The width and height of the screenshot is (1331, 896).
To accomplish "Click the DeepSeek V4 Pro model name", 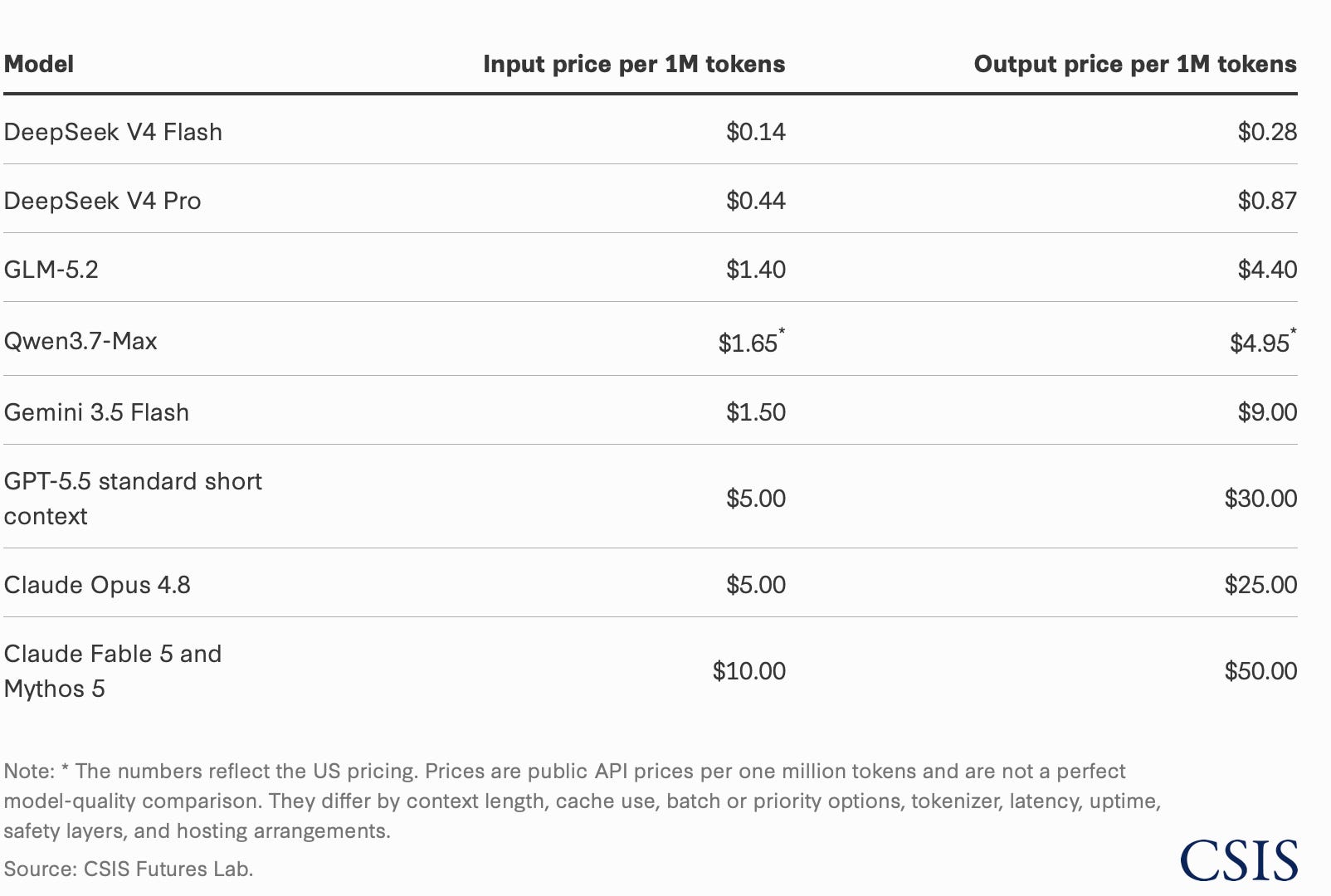I will click(x=103, y=201).
